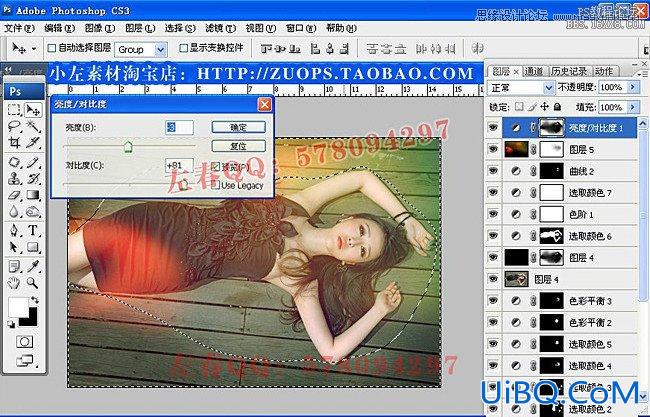Click align top edges icon in options bar
This screenshot has width=650, height=417.
pyautogui.click(x=266, y=49)
